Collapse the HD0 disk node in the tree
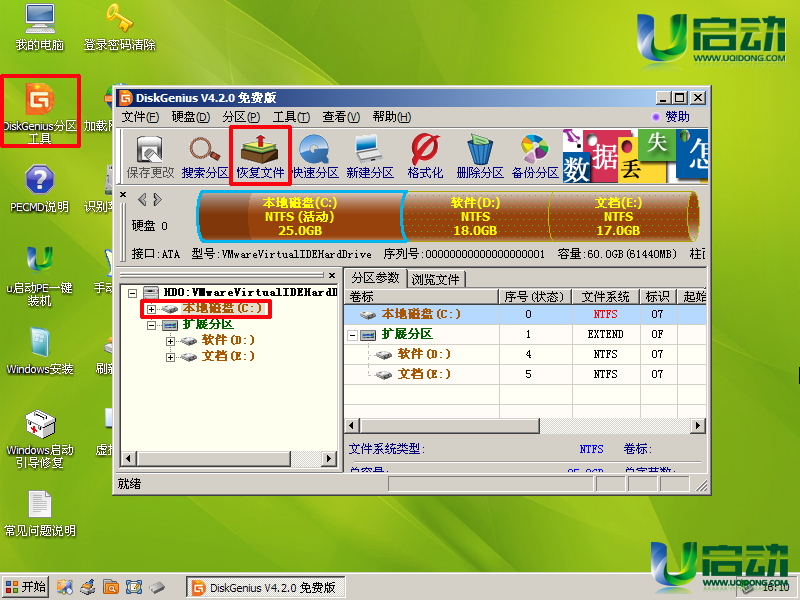Viewport: 800px width, 600px height. click(133, 293)
